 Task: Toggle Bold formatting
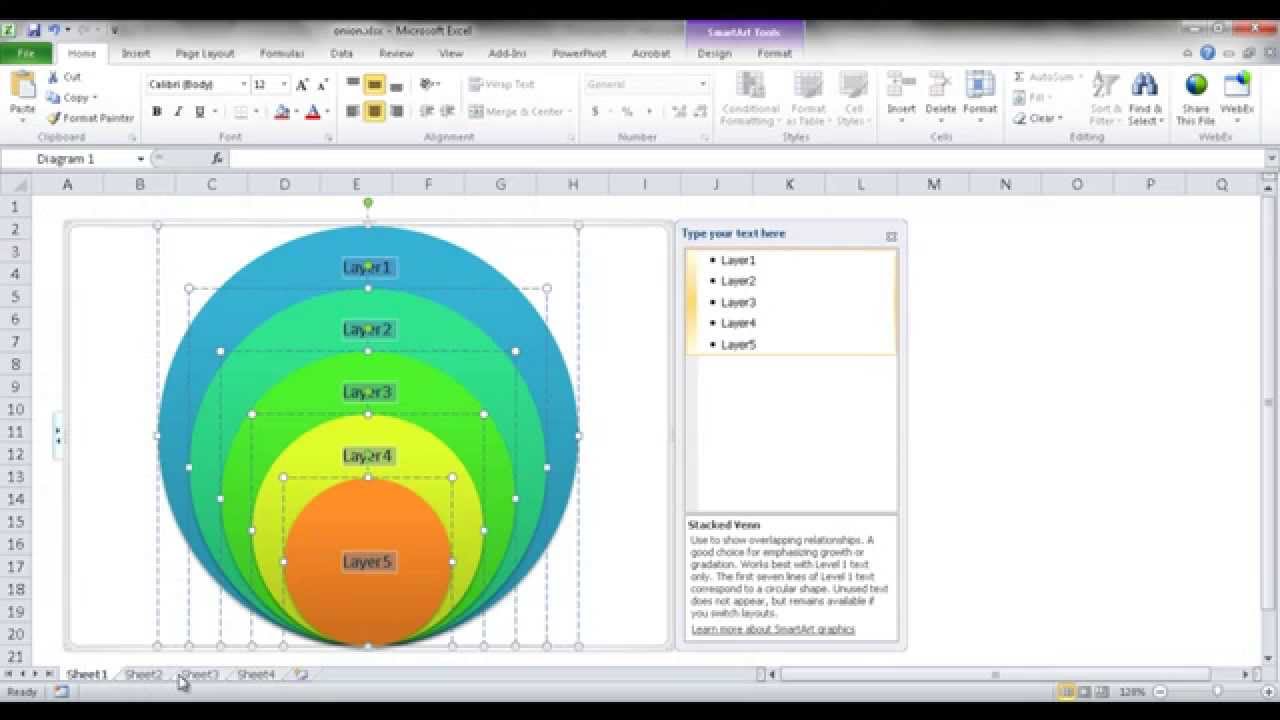[x=157, y=111]
